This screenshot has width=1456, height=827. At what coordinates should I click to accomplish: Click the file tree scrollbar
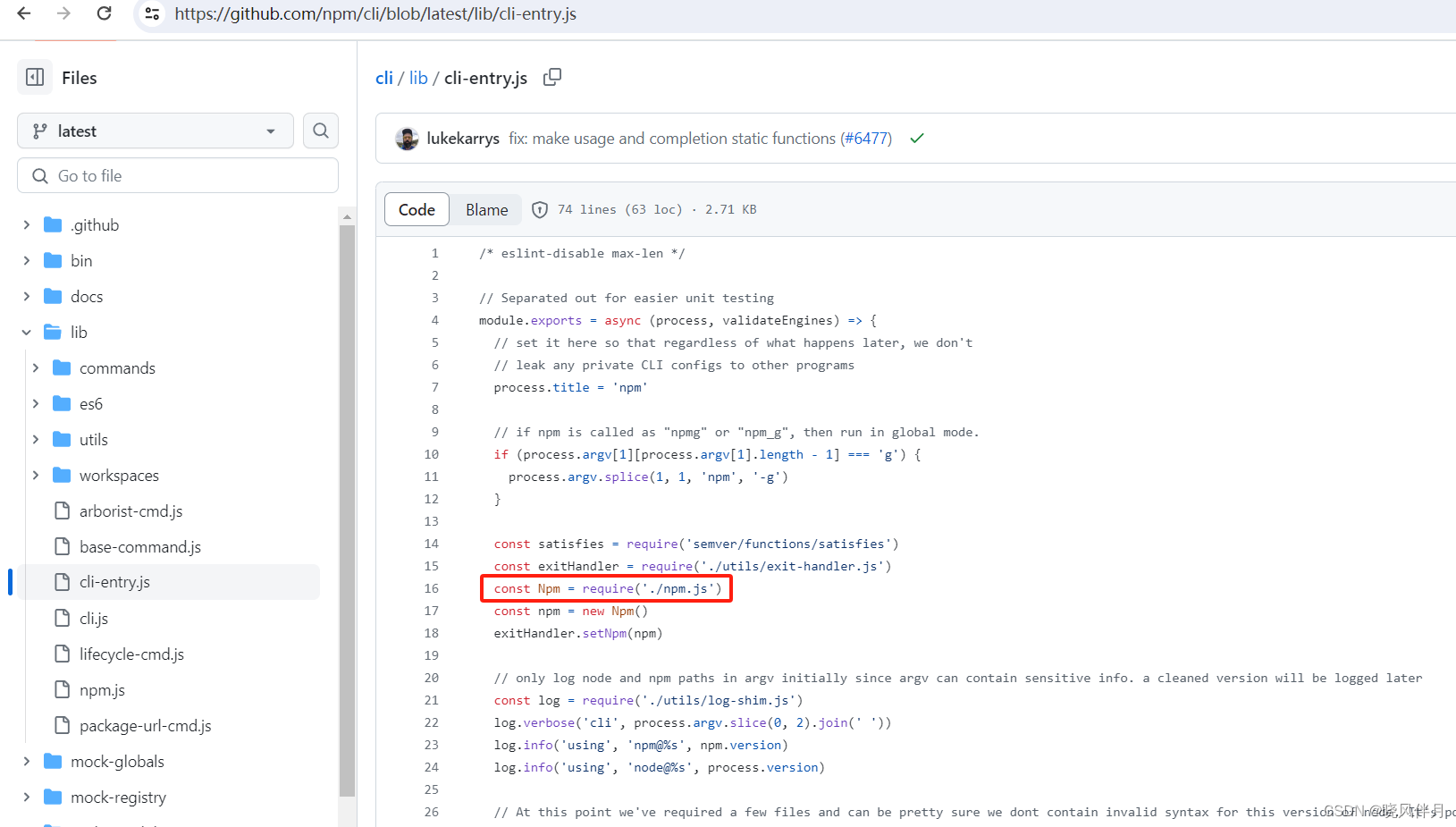[348, 510]
